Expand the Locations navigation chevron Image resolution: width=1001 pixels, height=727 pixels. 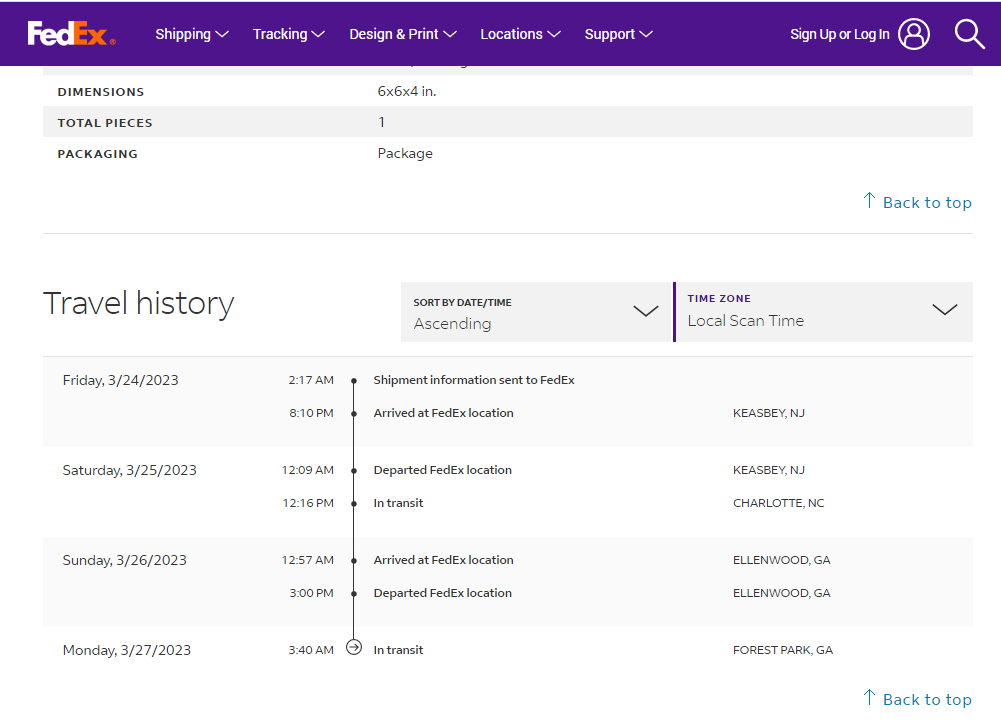(553, 34)
